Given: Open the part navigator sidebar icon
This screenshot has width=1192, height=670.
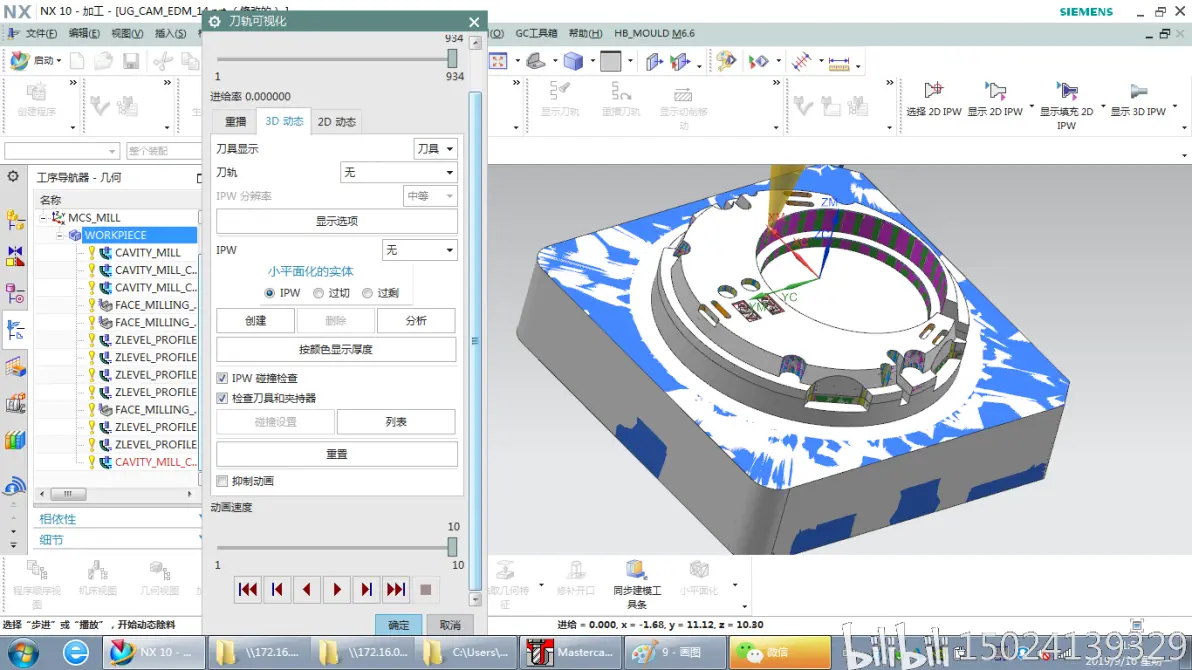Looking at the screenshot, I should point(14,292).
